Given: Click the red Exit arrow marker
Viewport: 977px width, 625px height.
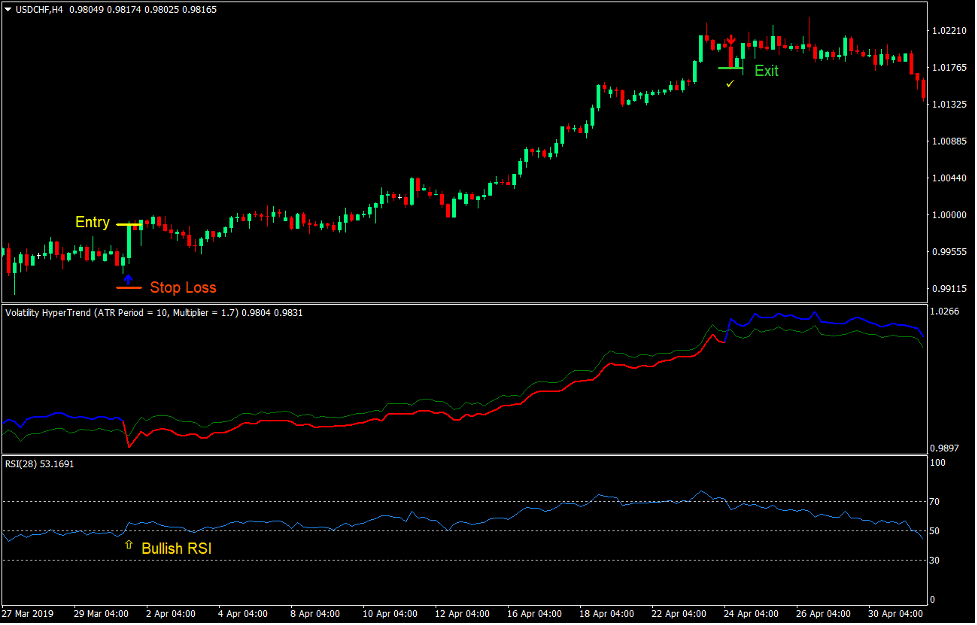Looking at the screenshot, I should [731, 40].
